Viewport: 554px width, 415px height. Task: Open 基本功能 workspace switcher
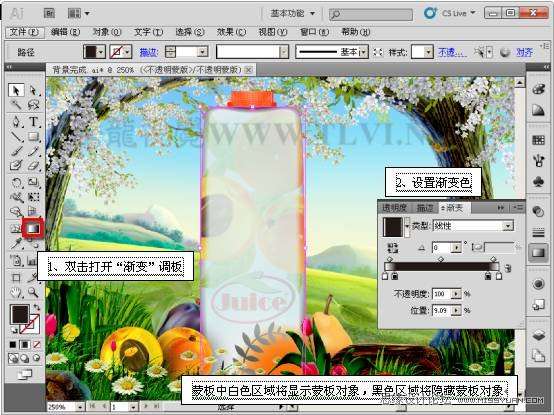[292, 13]
